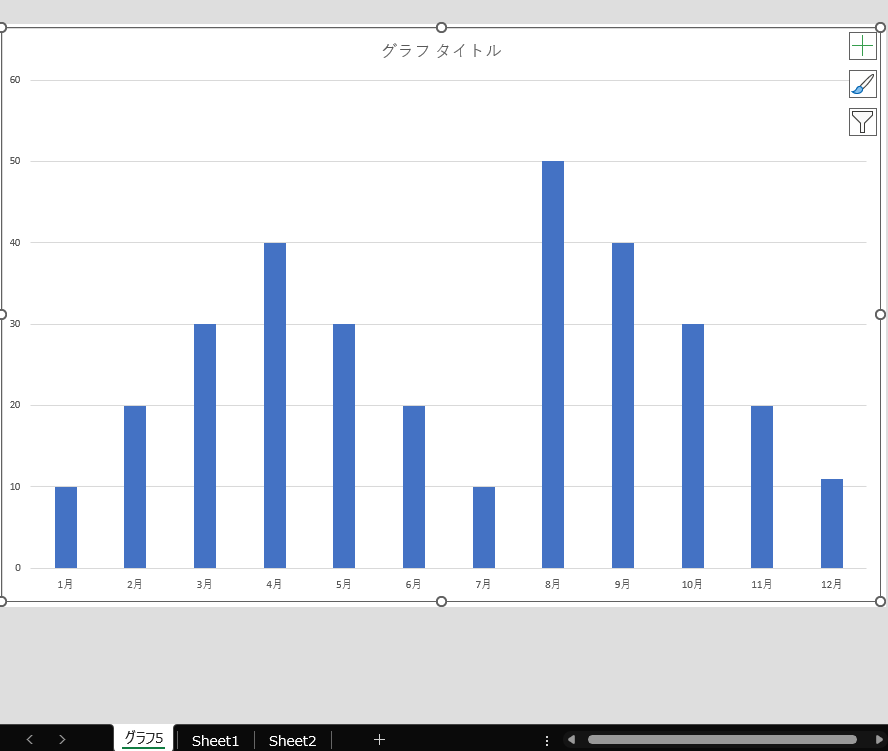Select the 7月 bar in the chart
888x751 pixels.
pyautogui.click(x=484, y=527)
